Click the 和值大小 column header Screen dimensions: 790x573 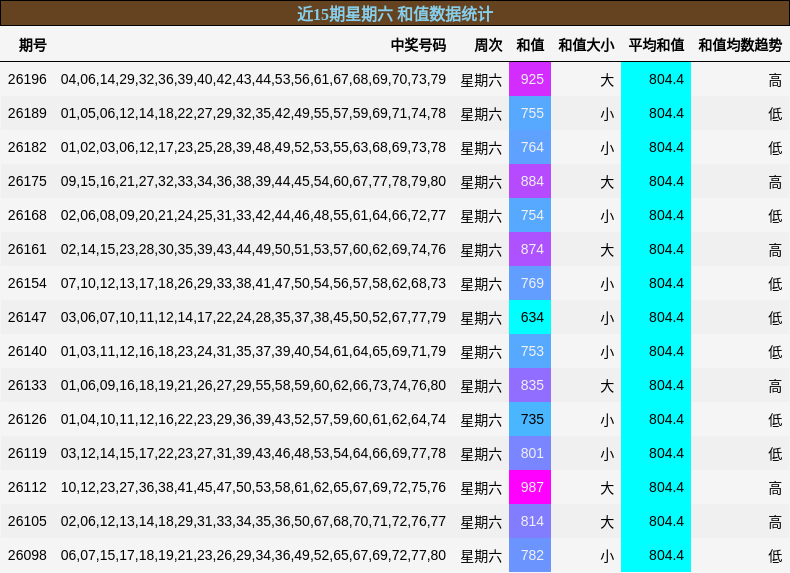[x=586, y=45]
